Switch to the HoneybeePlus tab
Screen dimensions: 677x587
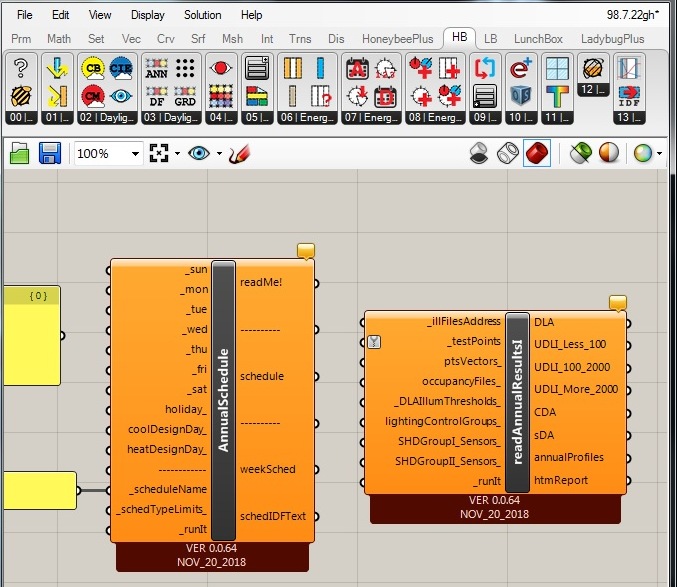(397, 39)
